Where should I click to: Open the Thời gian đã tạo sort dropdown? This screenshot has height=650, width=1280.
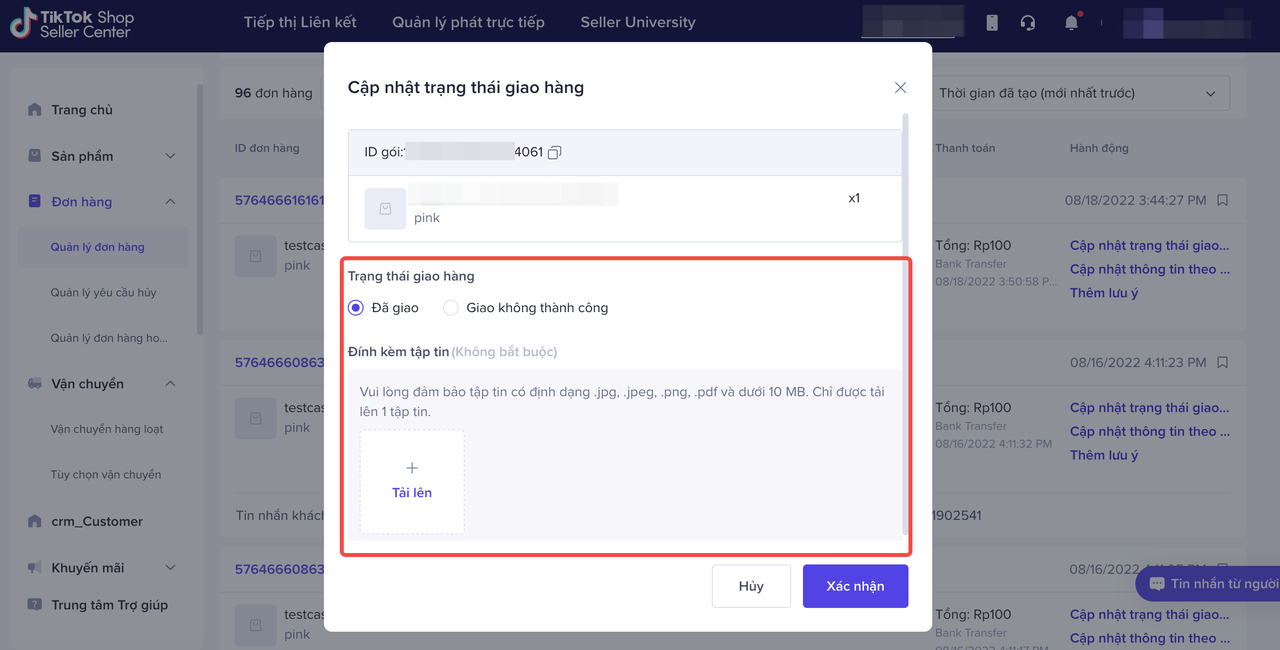coord(1077,93)
